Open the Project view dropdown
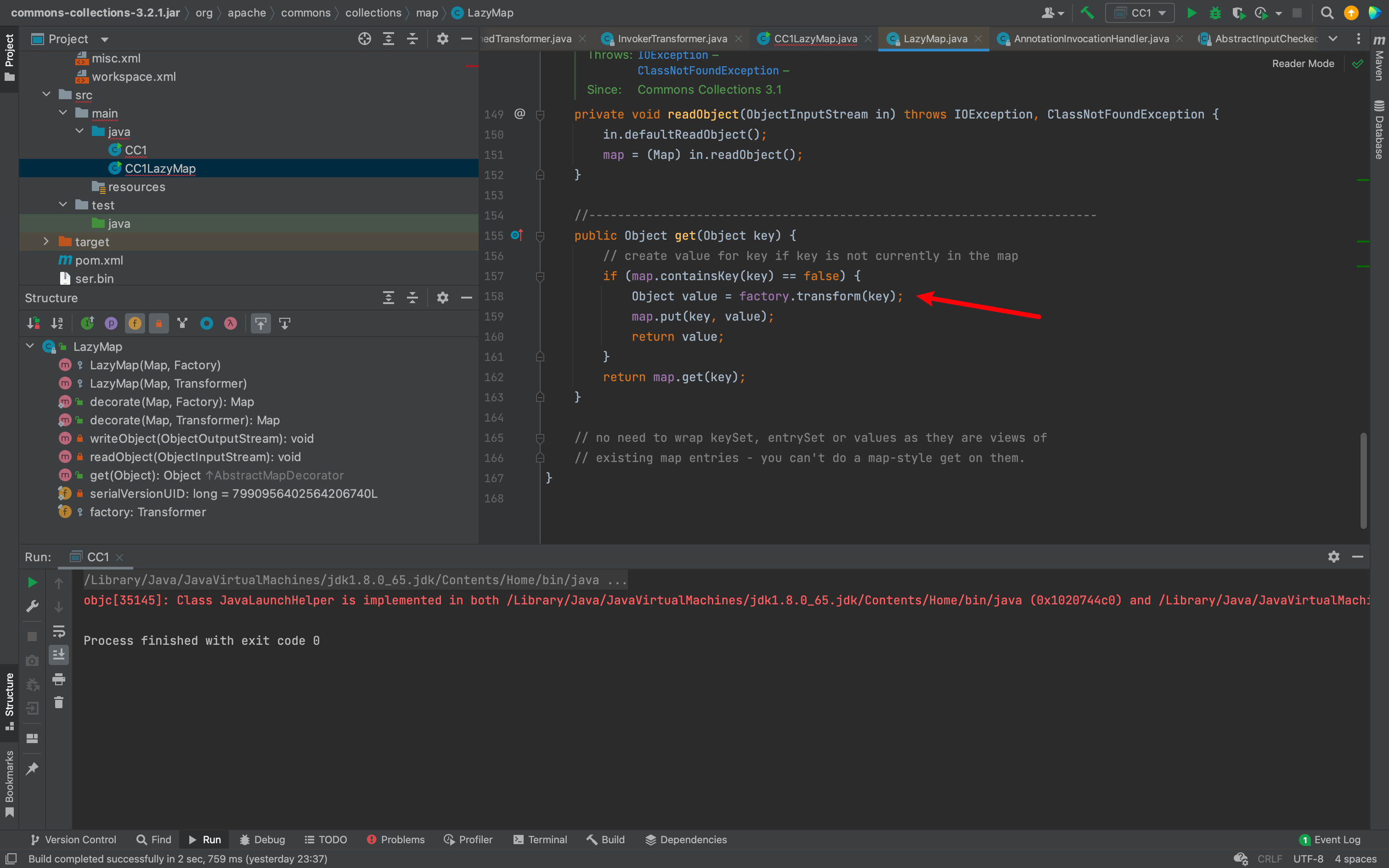1389x868 pixels. [x=104, y=39]
